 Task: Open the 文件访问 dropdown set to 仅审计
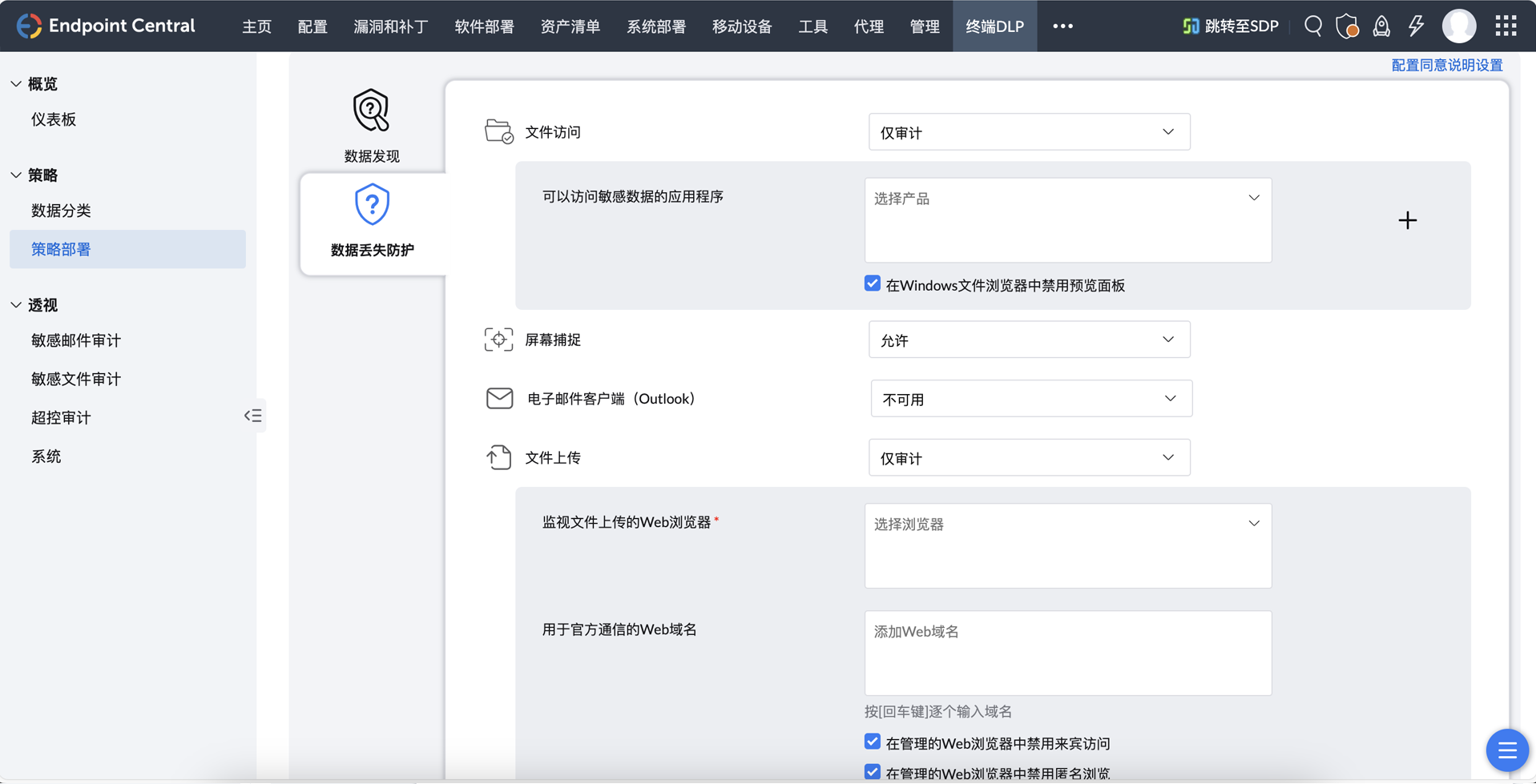pos(1029,132)
